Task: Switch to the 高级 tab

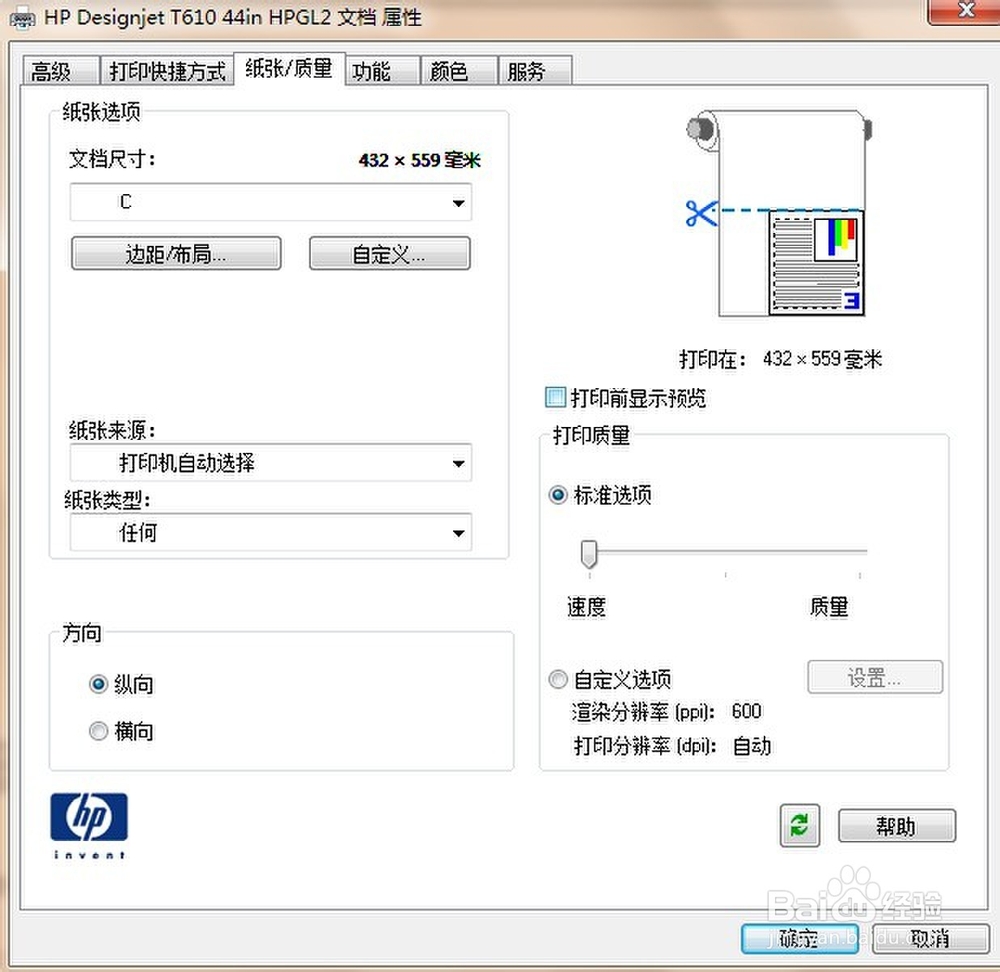Action: tap(61, 71)
